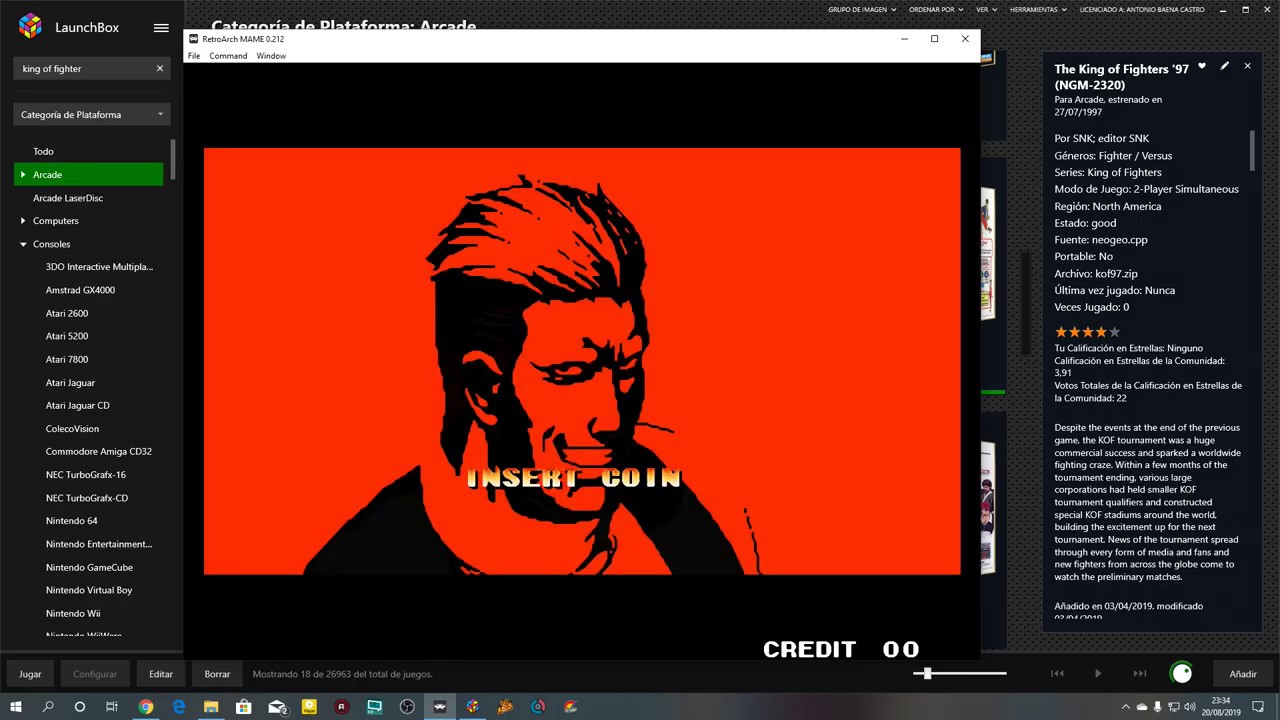Edit game details with pencil icon
Viewport: 1280px width, 720px height.
tap(1225, 66)
